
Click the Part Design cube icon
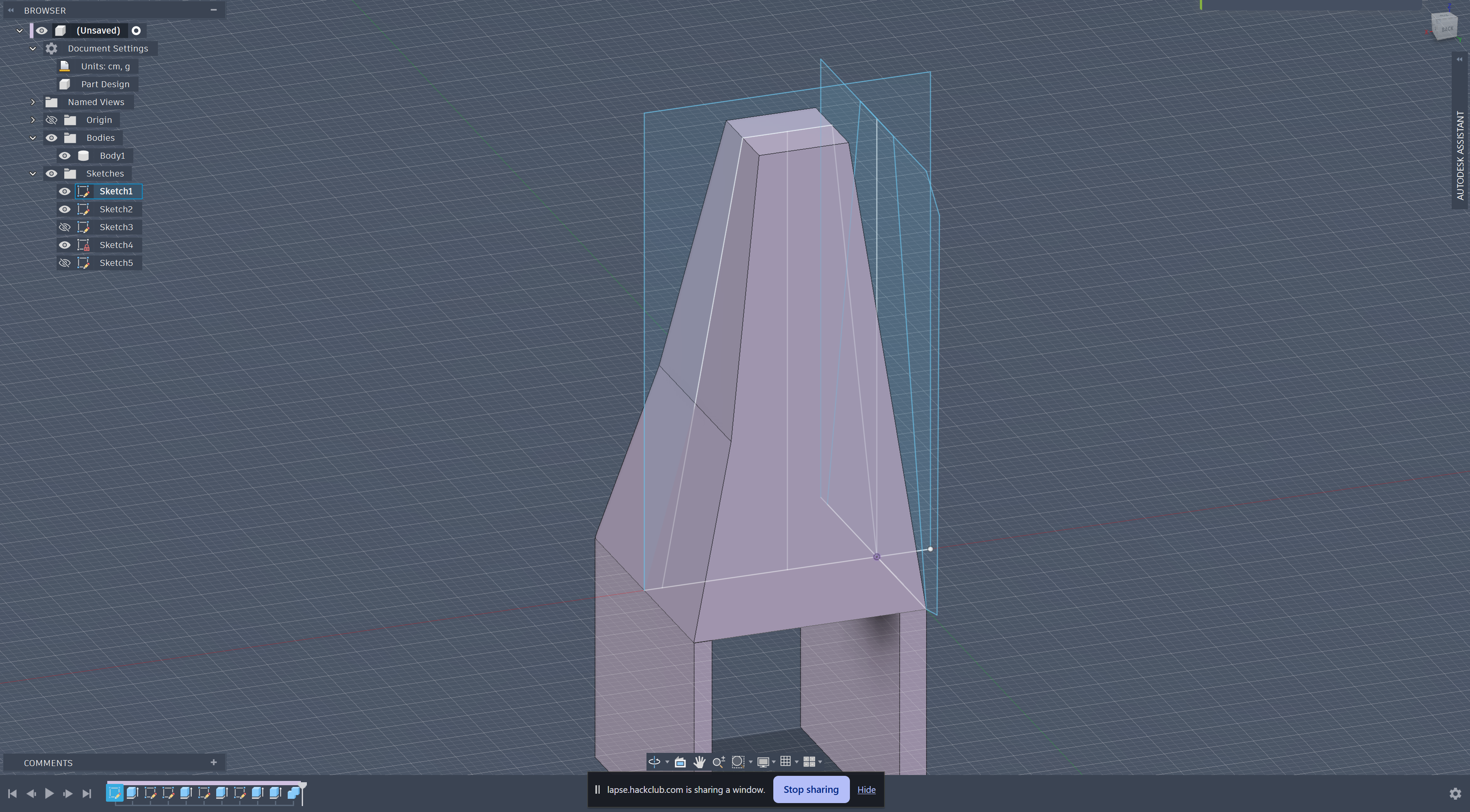[x=65, y=84]
